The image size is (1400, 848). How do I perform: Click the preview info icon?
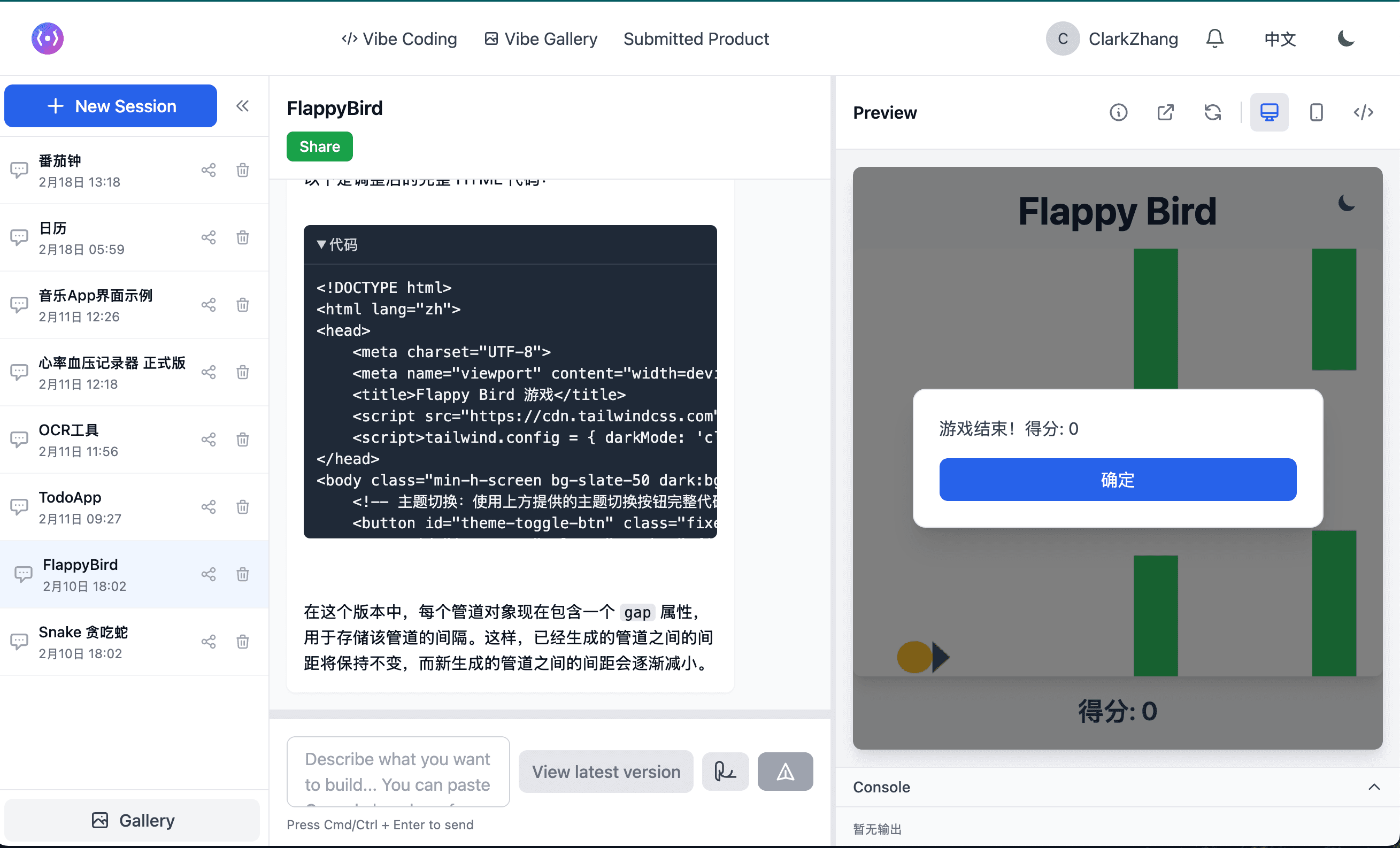click(x=1118, y=112)
